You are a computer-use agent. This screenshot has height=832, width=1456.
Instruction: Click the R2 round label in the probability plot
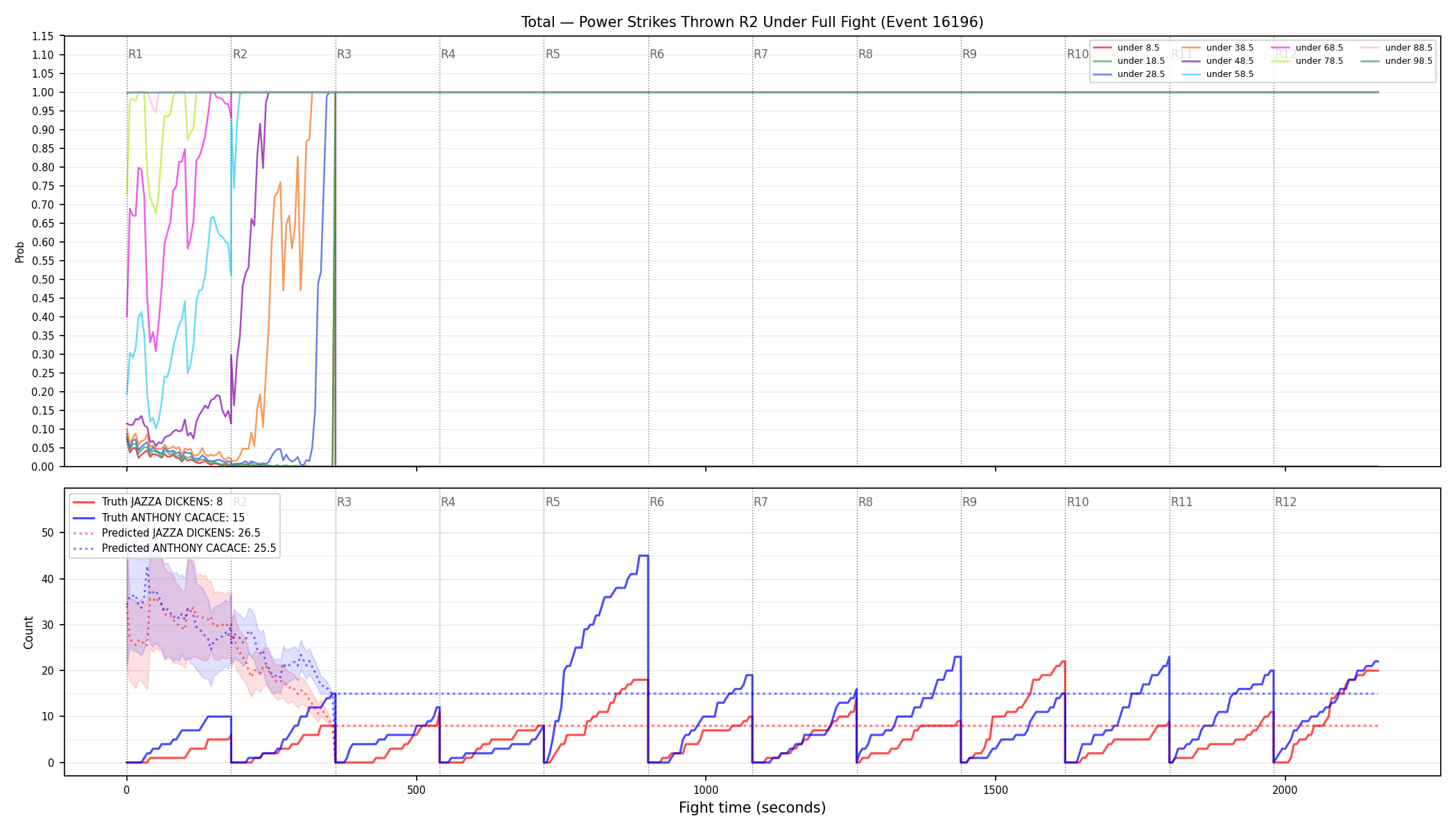click(240, 54)
